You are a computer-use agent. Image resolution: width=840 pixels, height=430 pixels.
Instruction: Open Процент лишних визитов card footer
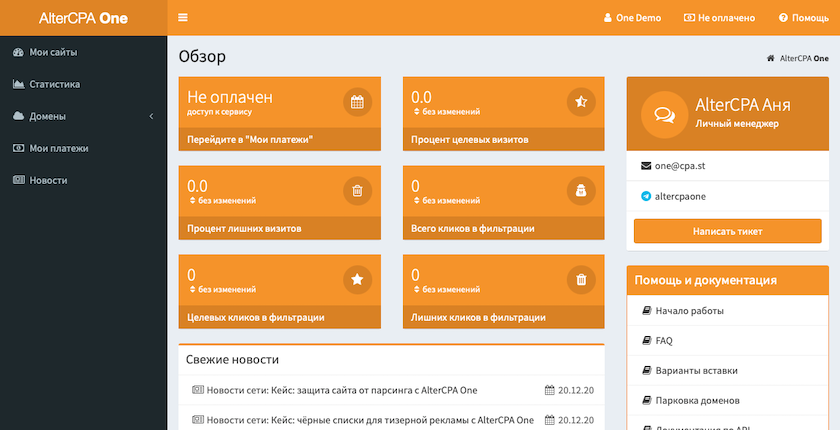click(x=280, y=229)
